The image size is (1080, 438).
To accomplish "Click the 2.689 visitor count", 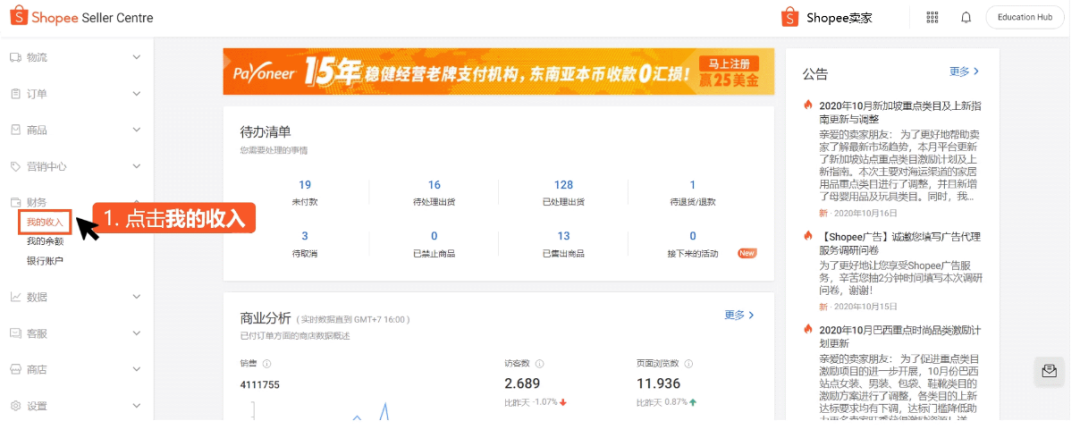I will [x=522, y=384].
